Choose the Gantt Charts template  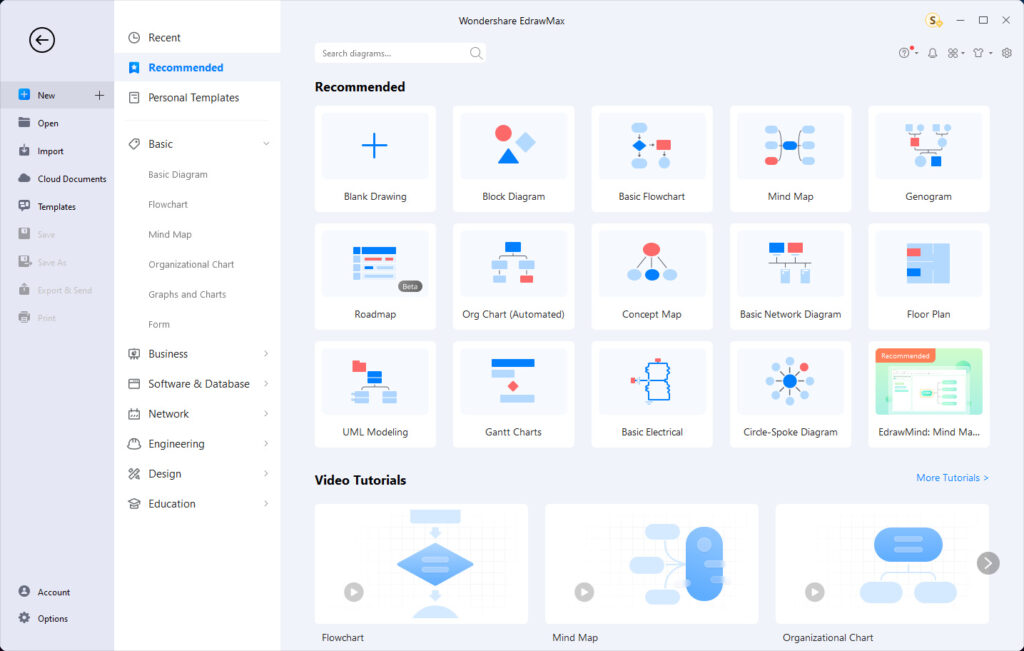(x=513, y=394)
